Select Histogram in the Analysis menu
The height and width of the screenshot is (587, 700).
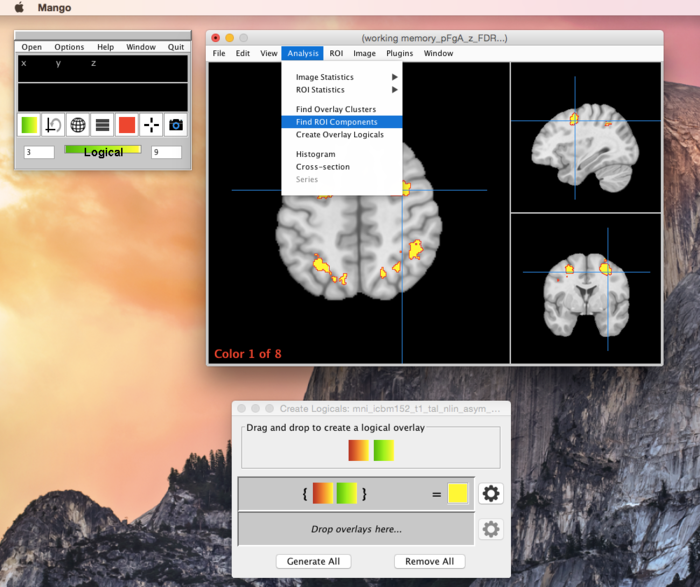point(315,154)
